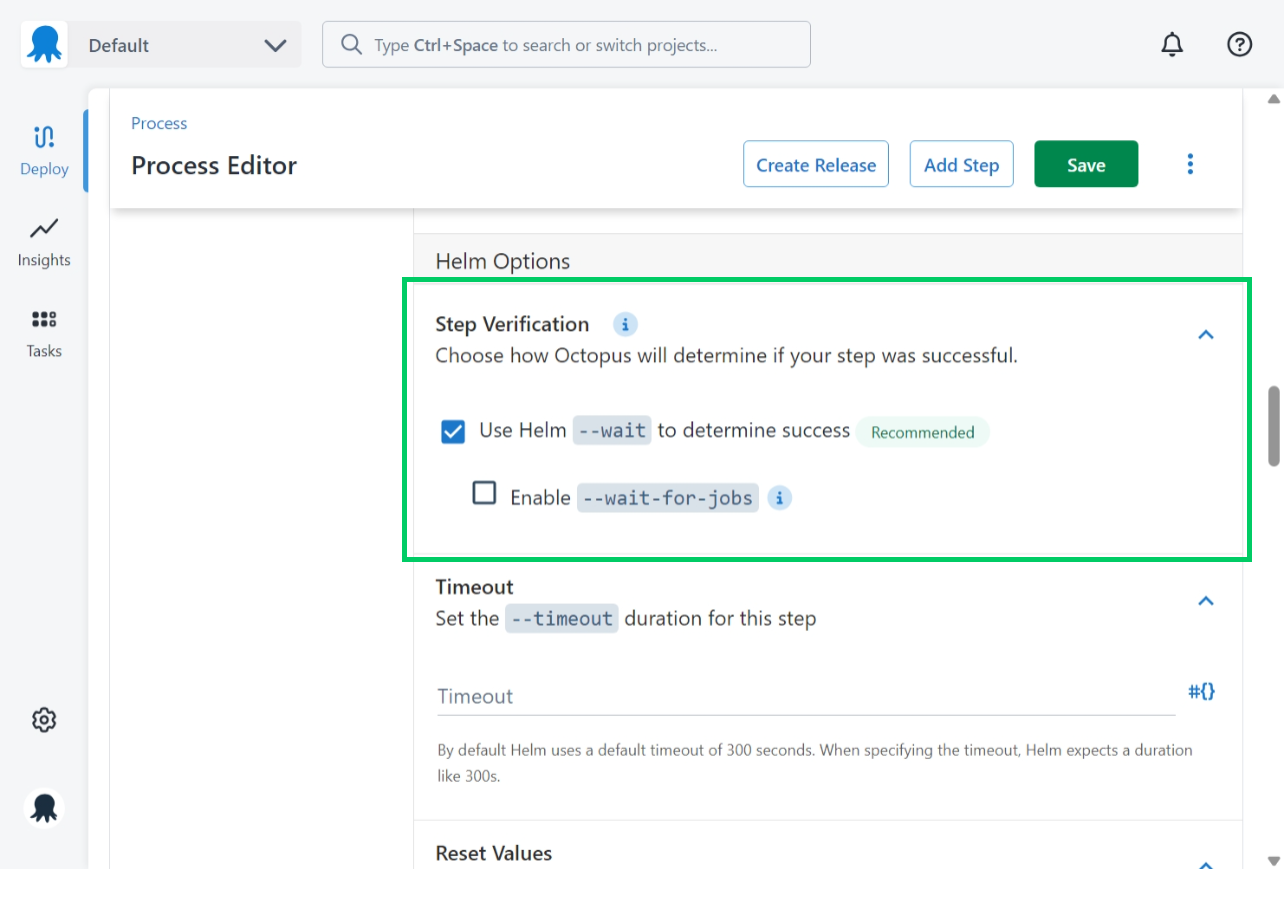The image size is (1284, 900).
Task: Open the help question mark menu
Action: (1240, 45)
